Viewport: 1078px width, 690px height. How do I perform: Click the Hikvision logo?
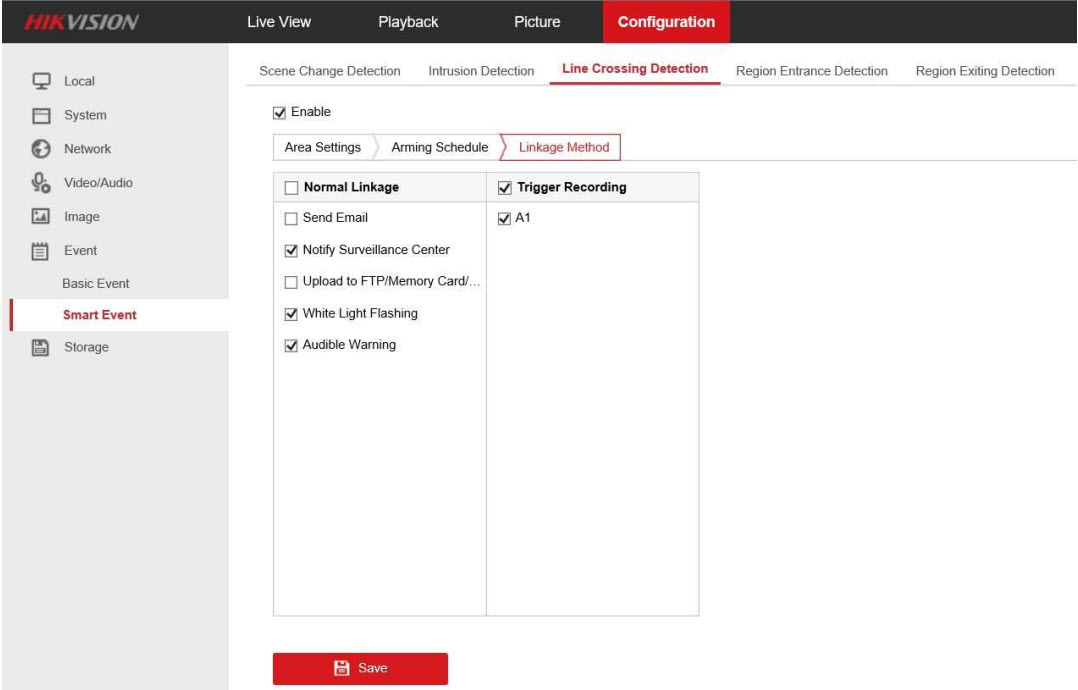[82, 22]
